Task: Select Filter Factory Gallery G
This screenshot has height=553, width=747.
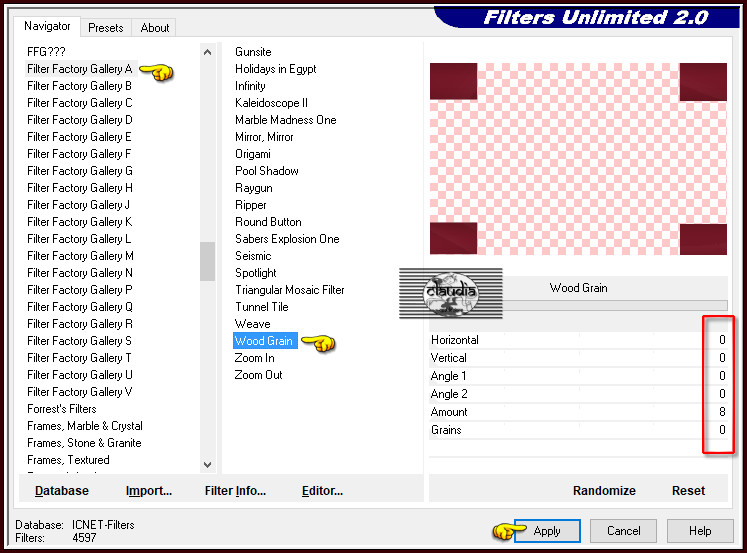Action: [x=80, y=171]
